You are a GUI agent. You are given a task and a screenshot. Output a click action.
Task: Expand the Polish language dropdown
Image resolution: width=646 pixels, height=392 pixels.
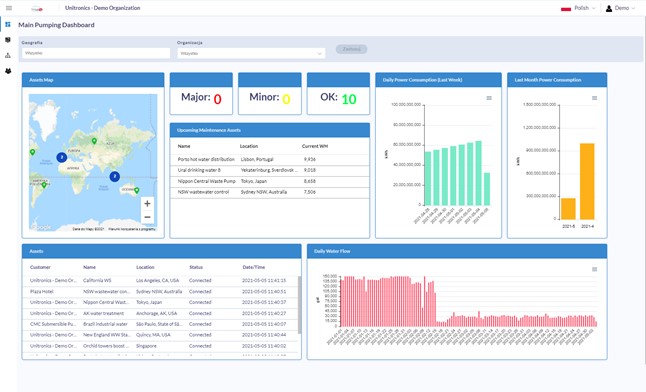578,8
